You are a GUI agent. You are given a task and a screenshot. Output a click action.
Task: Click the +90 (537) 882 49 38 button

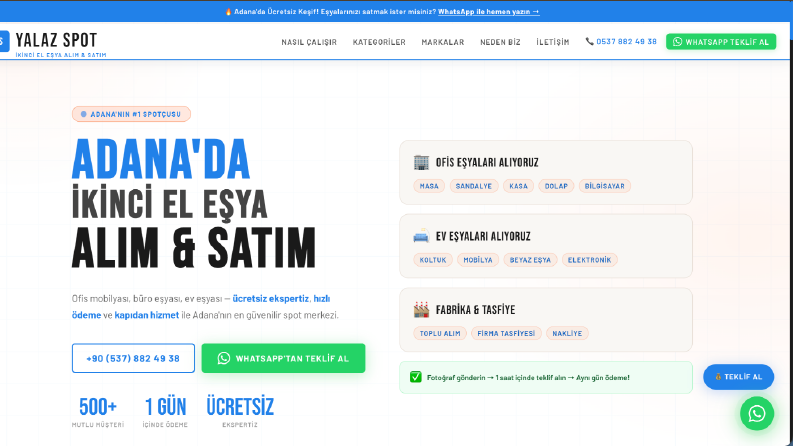click(x=133, y=358)
